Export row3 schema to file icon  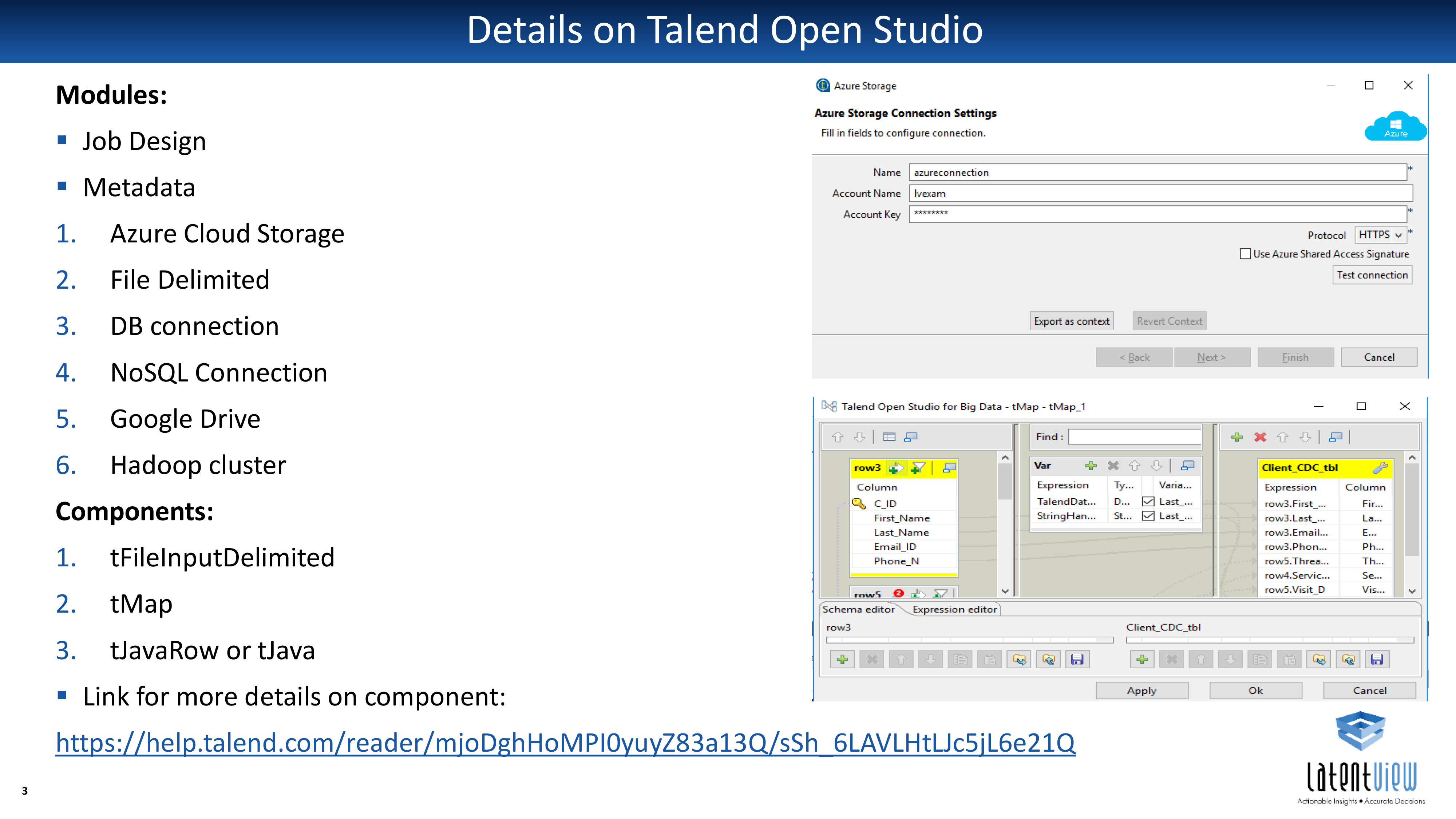click(1048, 660)
